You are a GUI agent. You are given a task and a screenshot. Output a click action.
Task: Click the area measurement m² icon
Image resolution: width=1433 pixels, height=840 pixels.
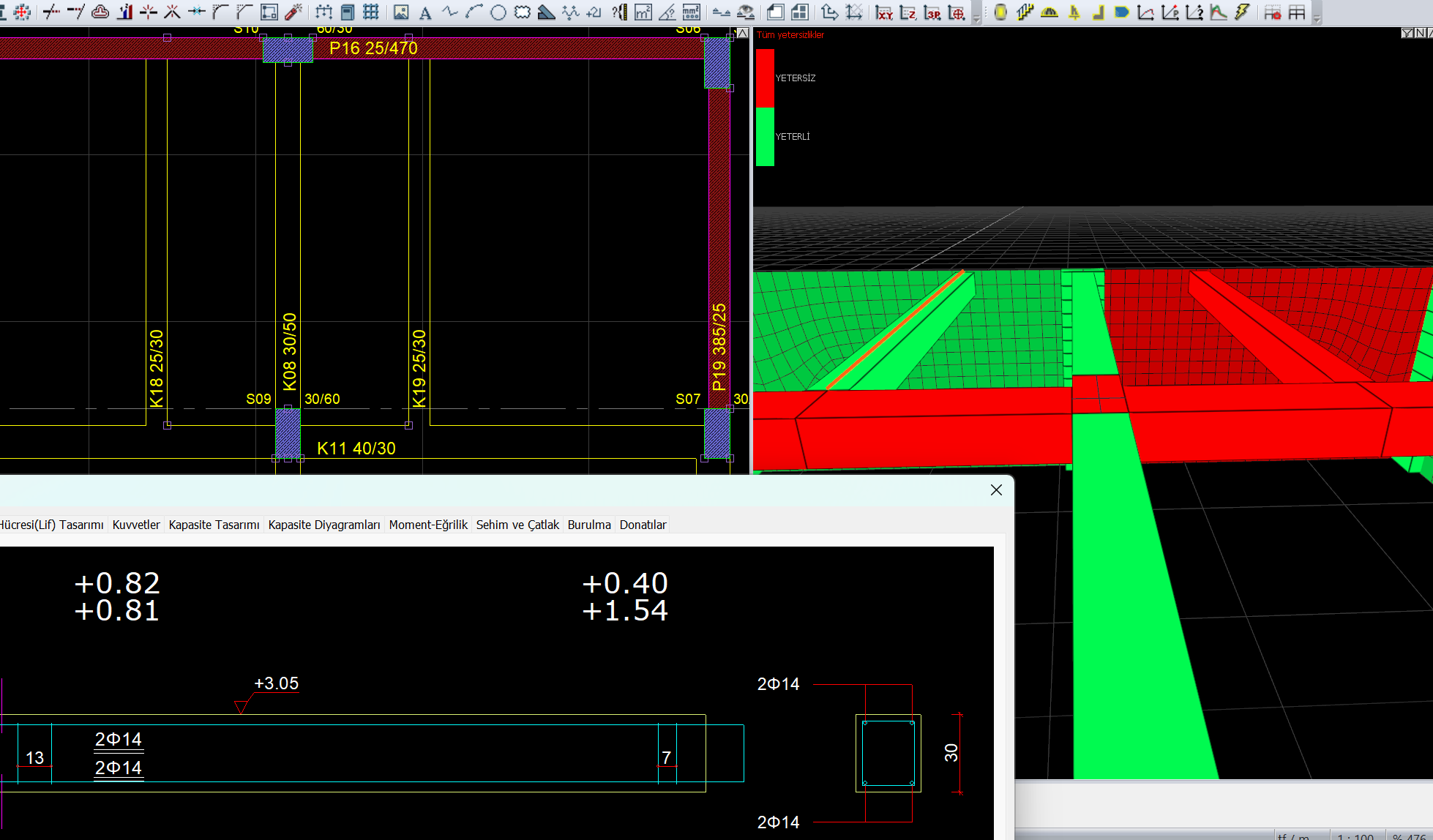[x=643, y=12]
